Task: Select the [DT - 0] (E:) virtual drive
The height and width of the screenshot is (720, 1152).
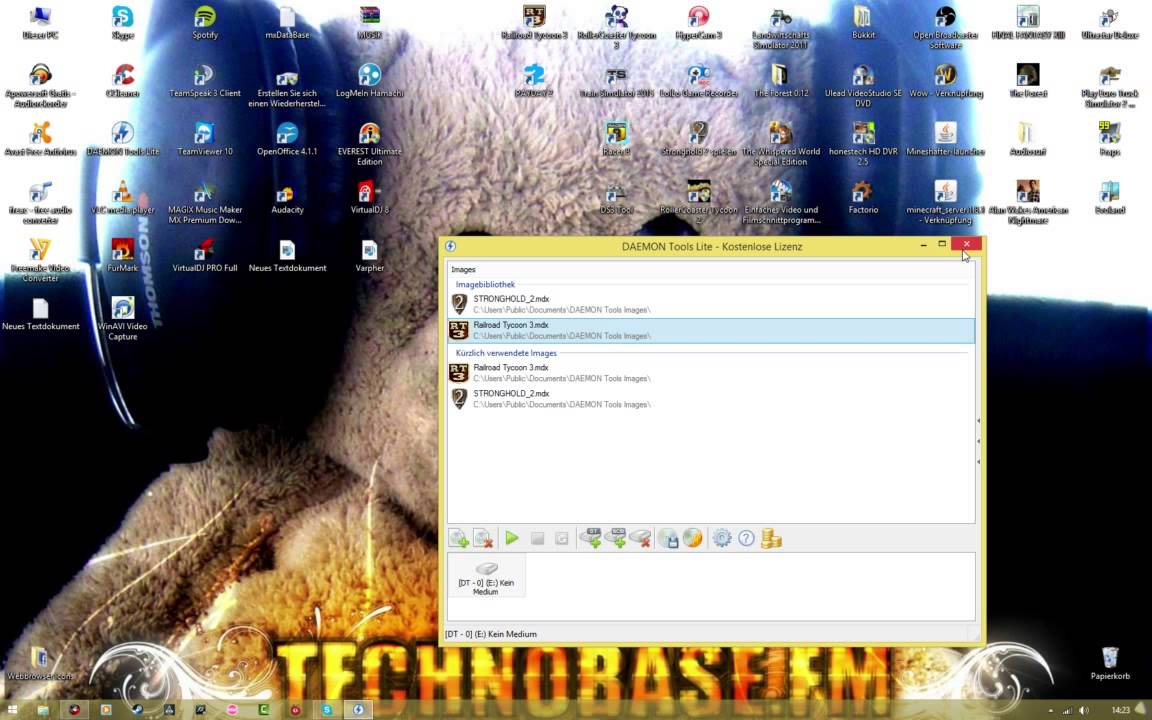Action: 486,577
